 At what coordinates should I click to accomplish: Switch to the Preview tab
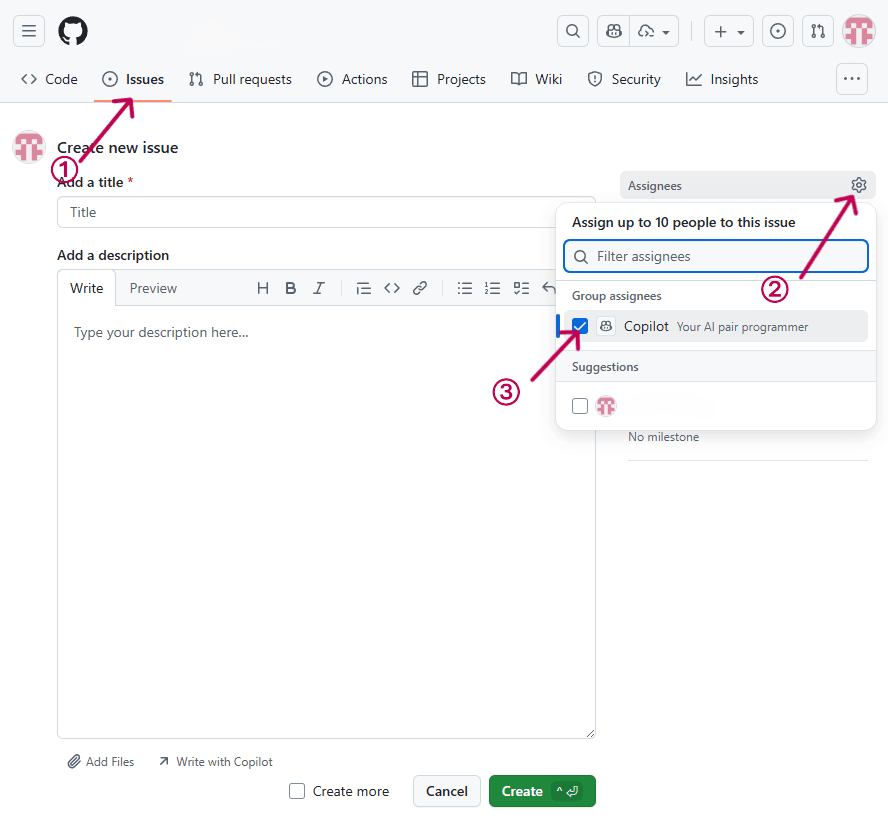pos(153,288)
